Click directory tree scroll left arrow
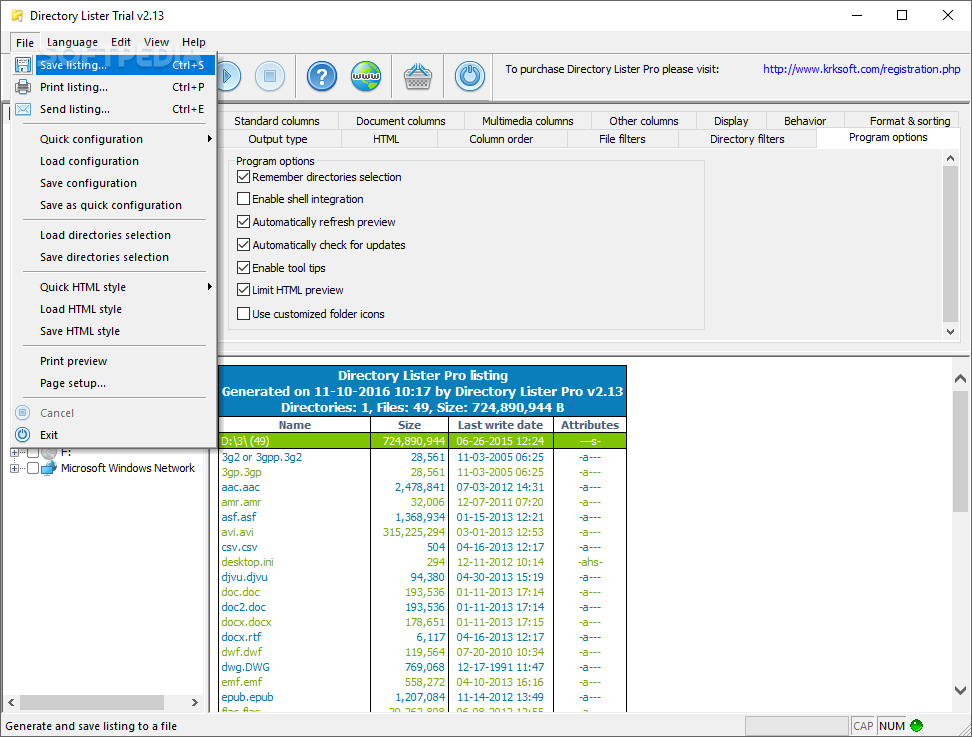 pyautogui.click(x=11, y=702)
